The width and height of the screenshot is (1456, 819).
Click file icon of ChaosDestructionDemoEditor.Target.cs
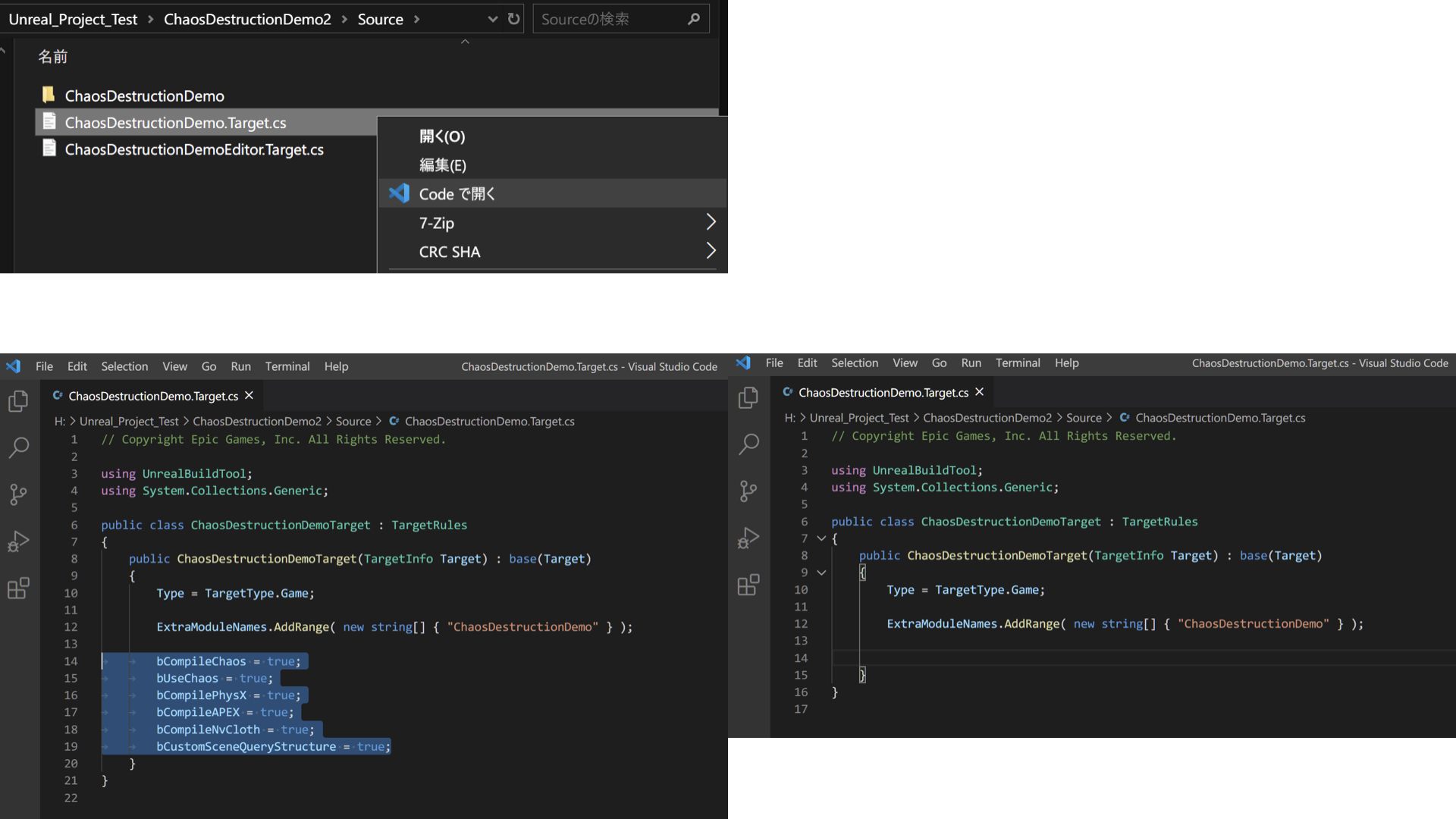tap(49, 149)
